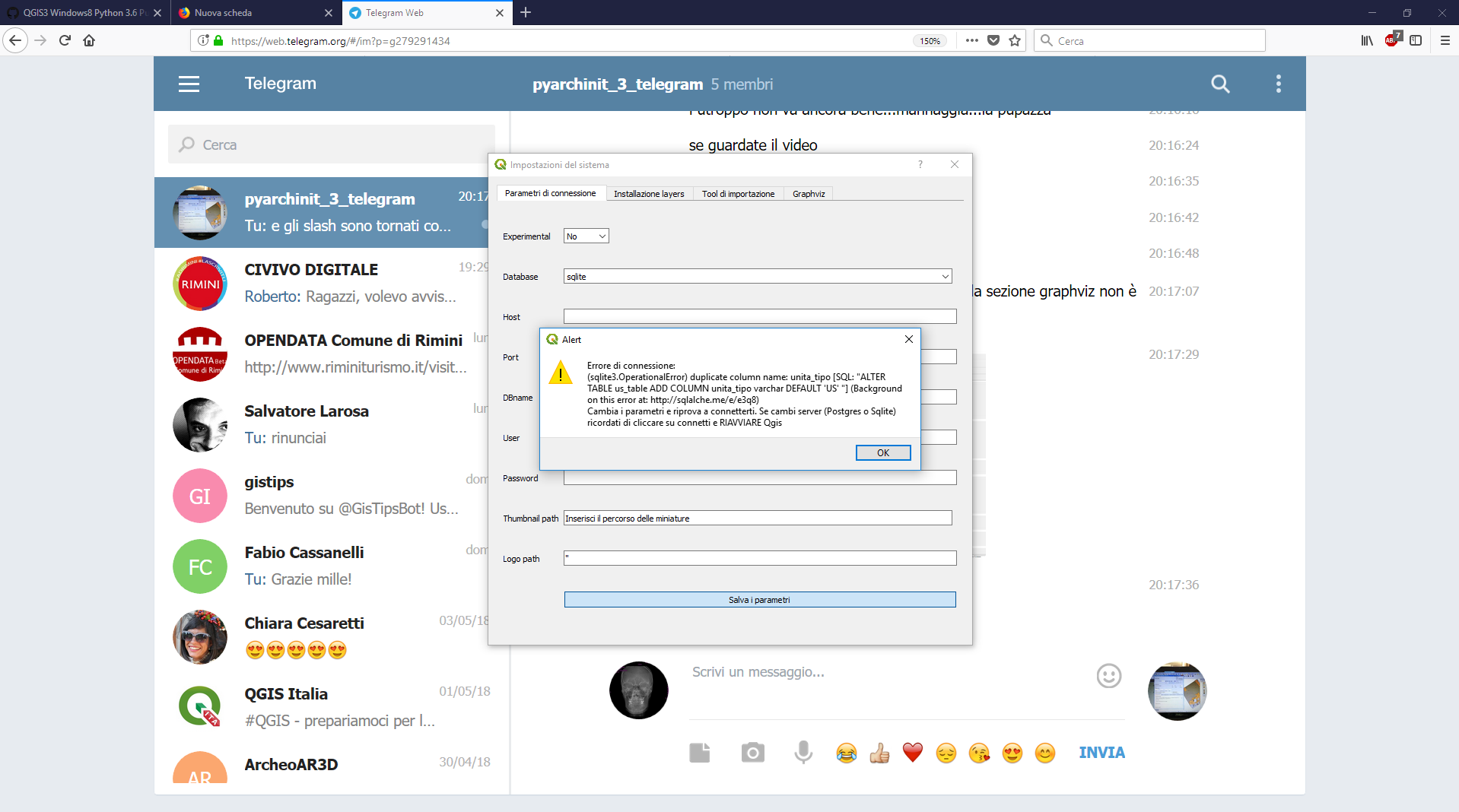Bookmark the page with the star icon
The image size is (1459, 812).
[x=1014, y=40]
